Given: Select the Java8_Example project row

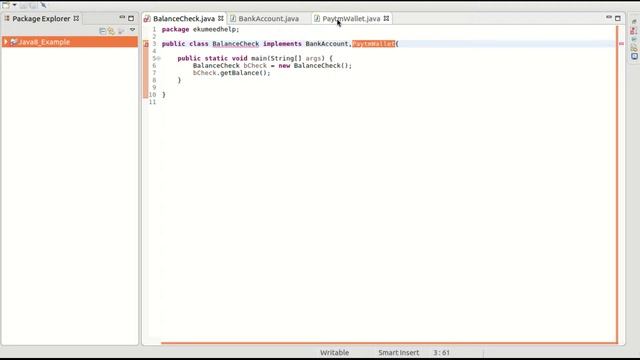Looking at the screenshot, I should [x=70, y=42].
